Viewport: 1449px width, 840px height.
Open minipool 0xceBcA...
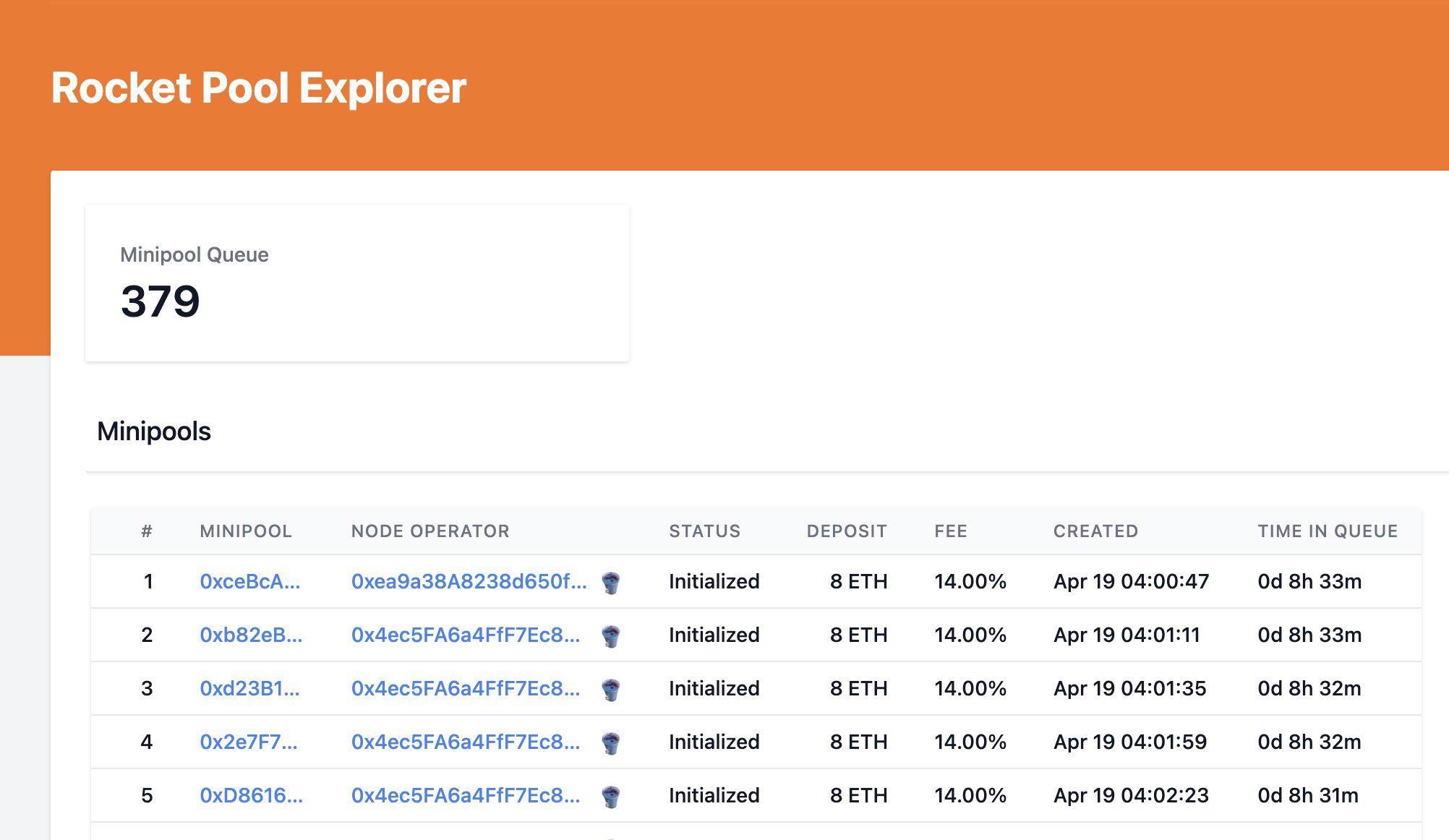[x=249, y=581]
